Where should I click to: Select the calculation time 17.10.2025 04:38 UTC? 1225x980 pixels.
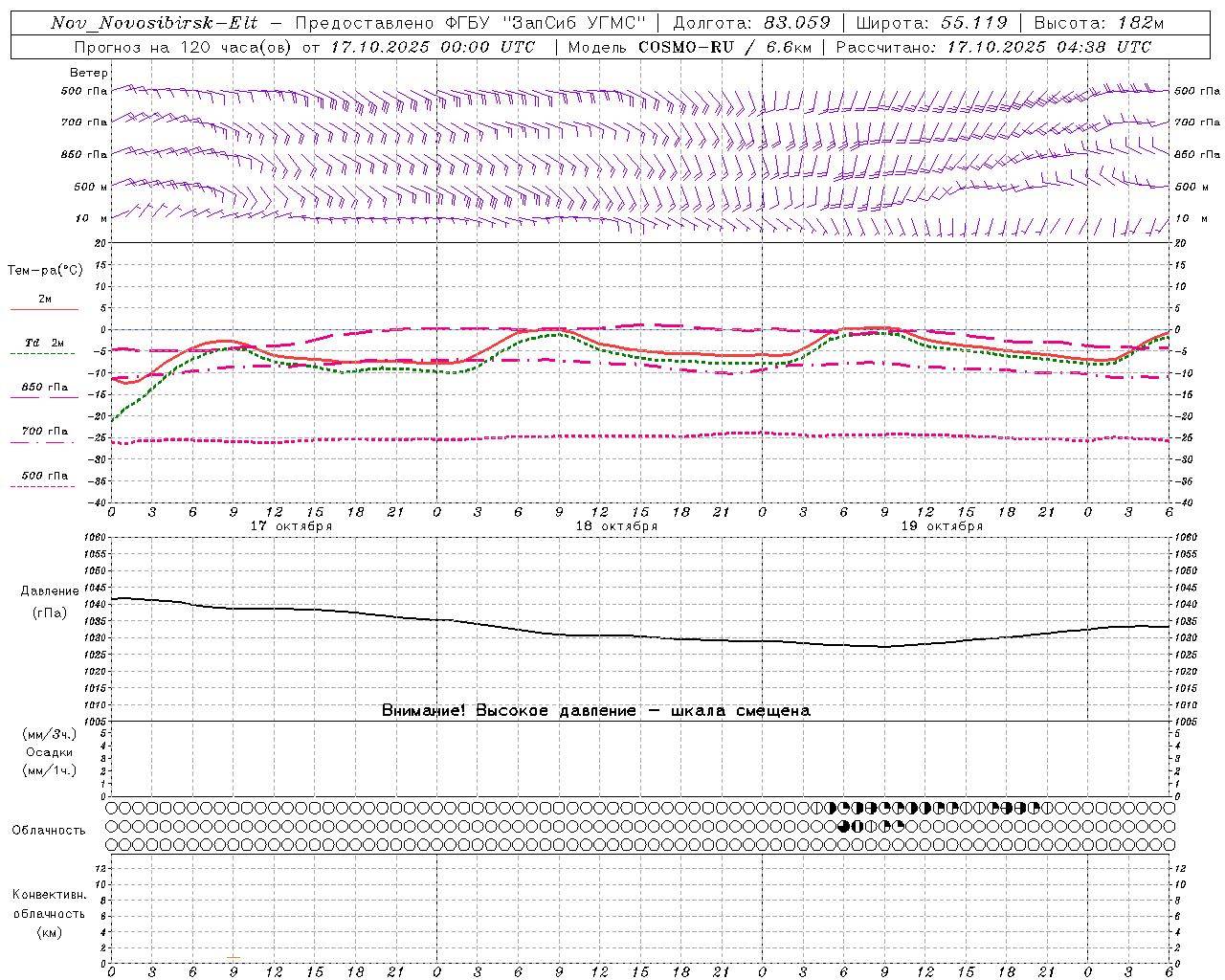(x=1049, y=47)
